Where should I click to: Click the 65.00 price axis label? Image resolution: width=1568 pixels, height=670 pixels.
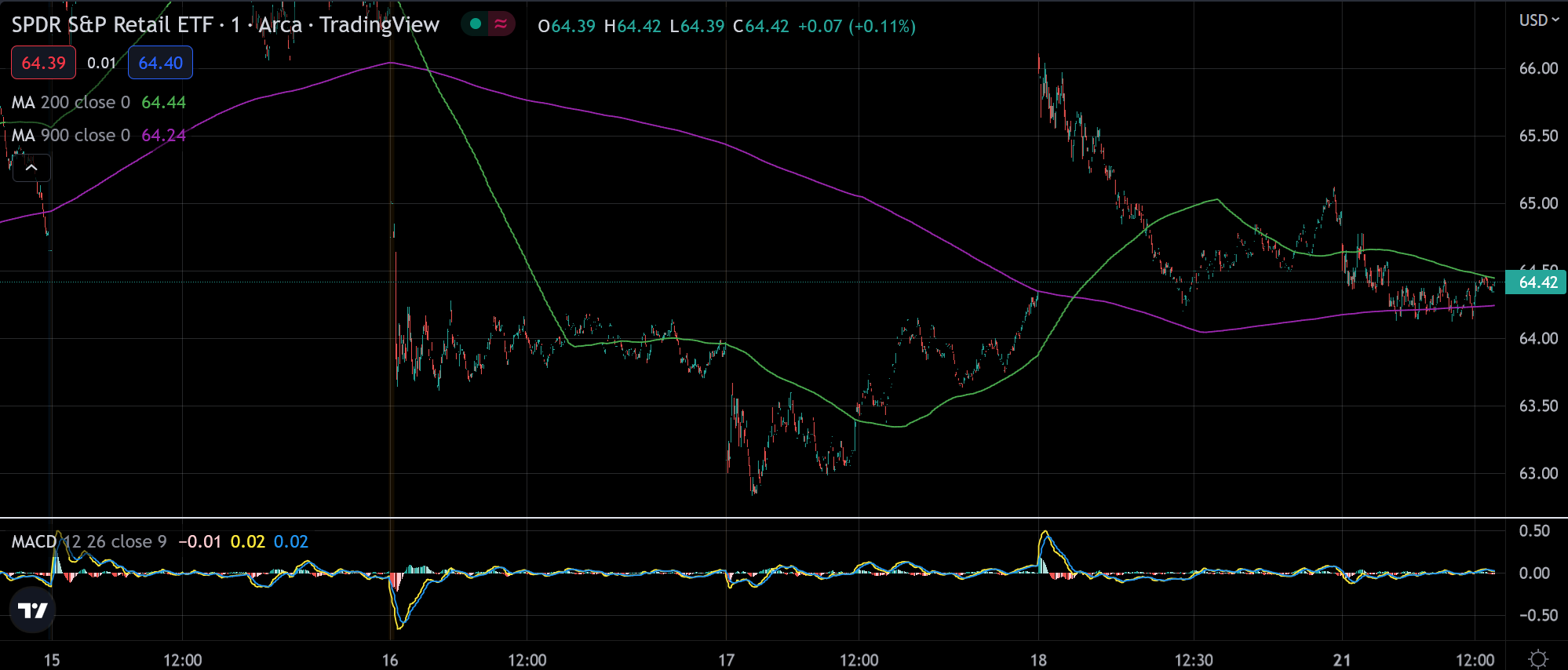pos(1538,203)
